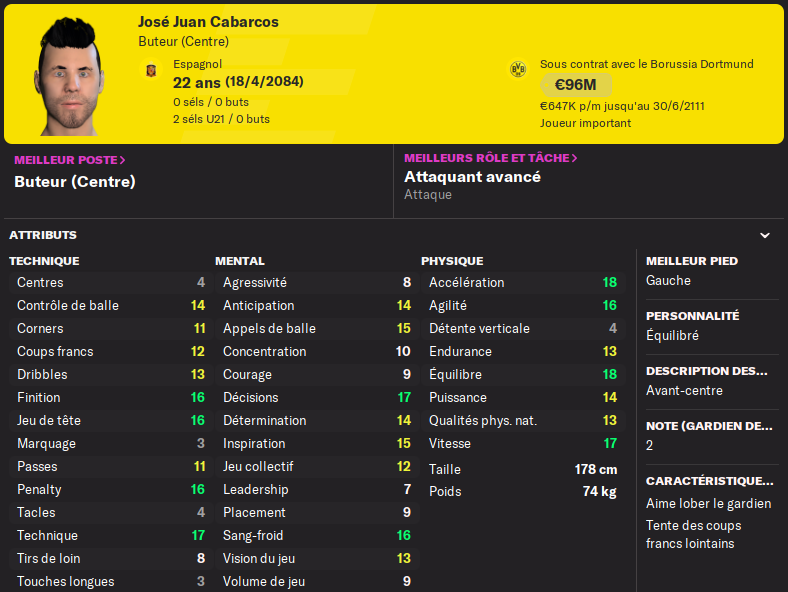Select the Attaquant avancé role

(472, 177)
